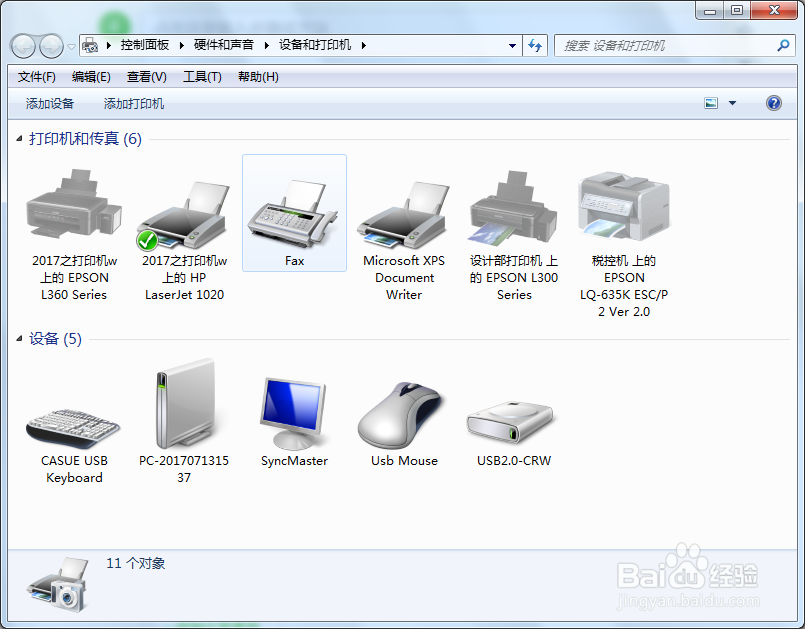This screenshot has width=805, height=629.
Task: Select the Usb Mouse icon
Action: click(400, 415)
